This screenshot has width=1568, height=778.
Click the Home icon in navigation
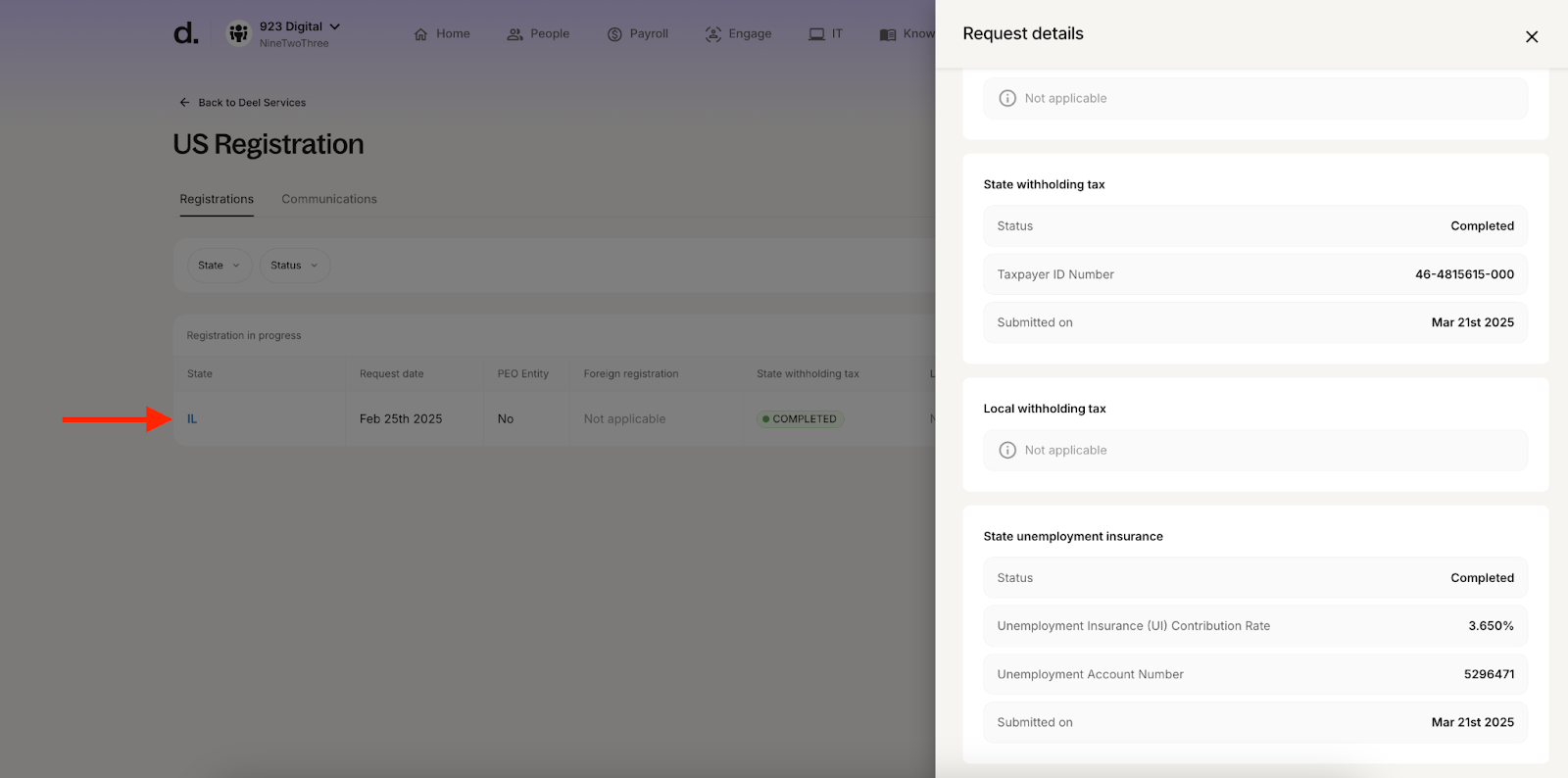420,34
